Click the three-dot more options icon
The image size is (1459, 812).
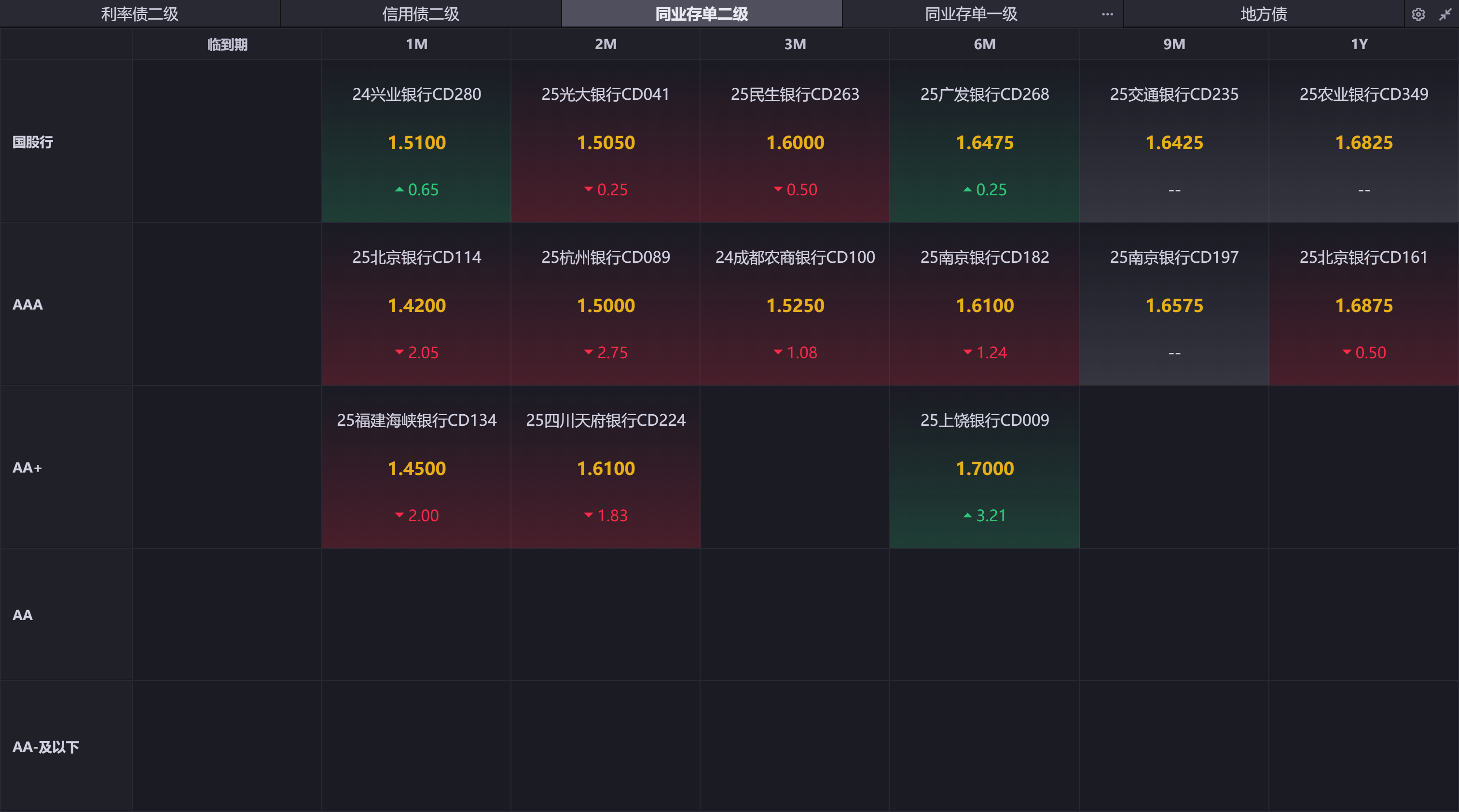click(x=1107, y=14)
